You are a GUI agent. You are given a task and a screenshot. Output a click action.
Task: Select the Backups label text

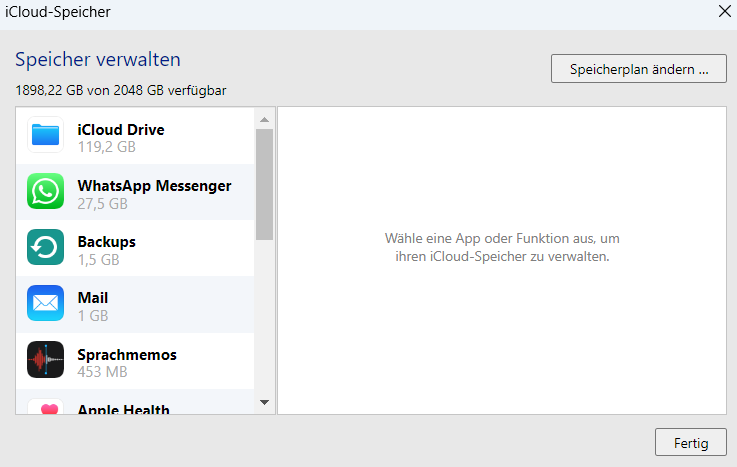pos(107,242)
